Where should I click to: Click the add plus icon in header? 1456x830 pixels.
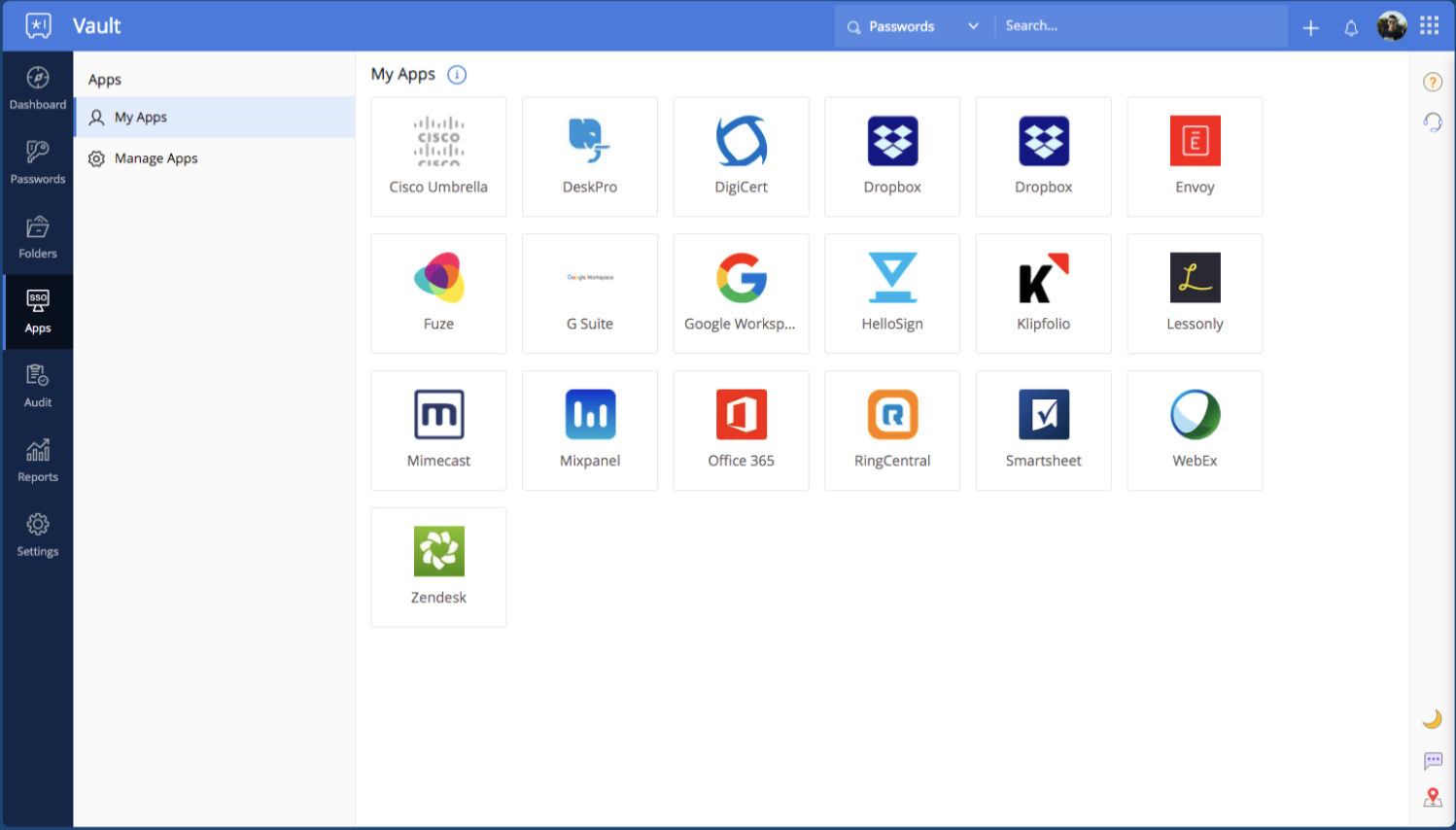click(x=1310, y=28)
